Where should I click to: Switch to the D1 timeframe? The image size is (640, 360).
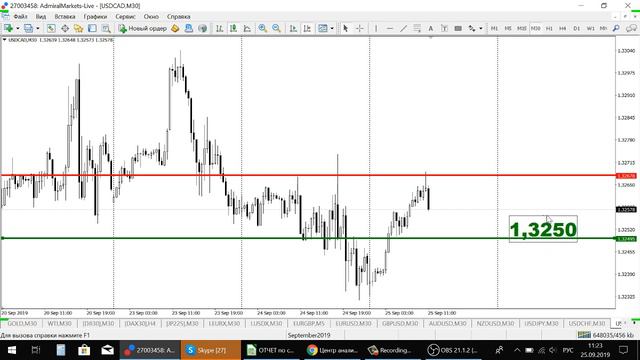577,28
